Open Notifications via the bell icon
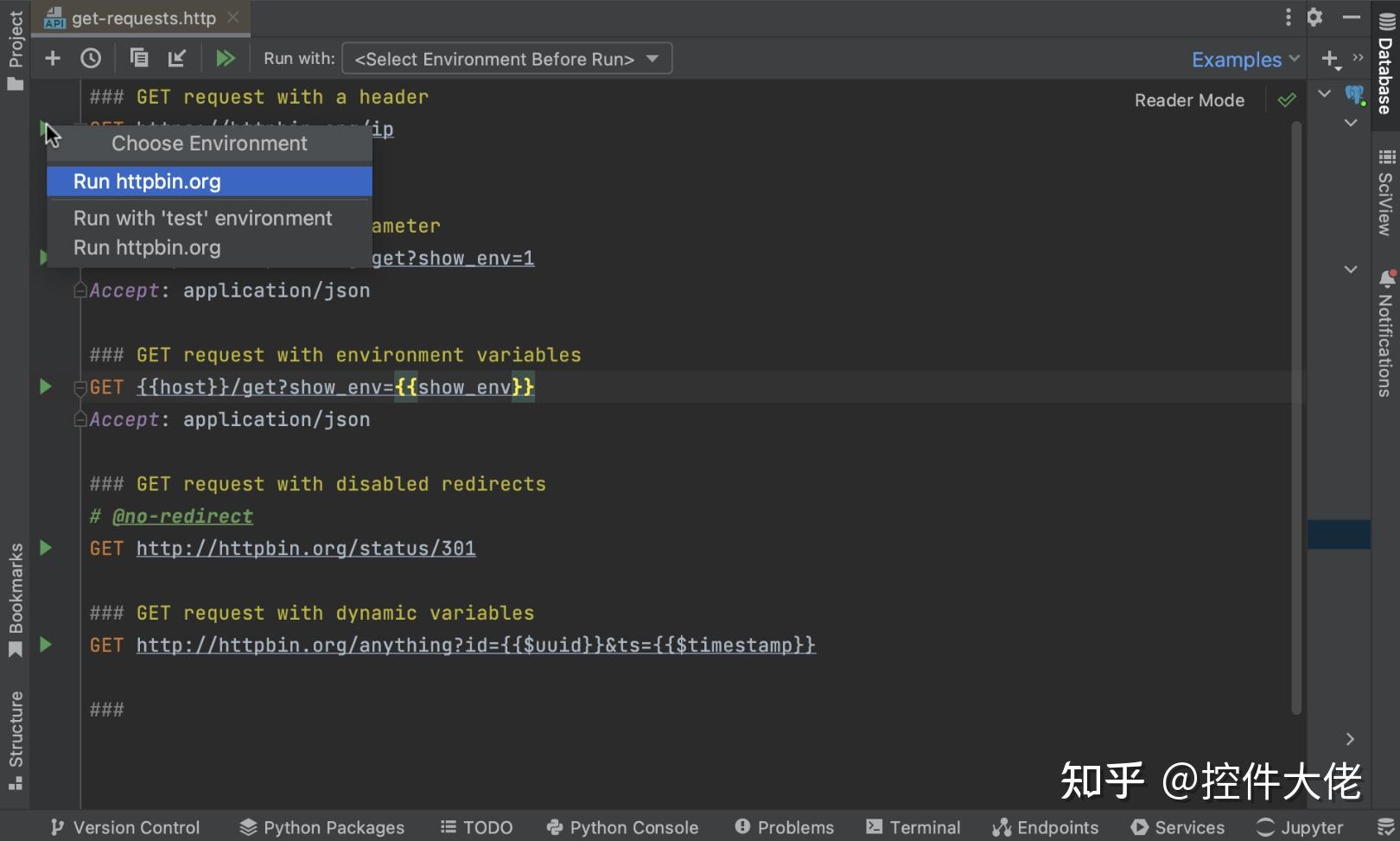Image resolution: width=1400 pixels, height=841 pixels. [x=1387, y=278]
